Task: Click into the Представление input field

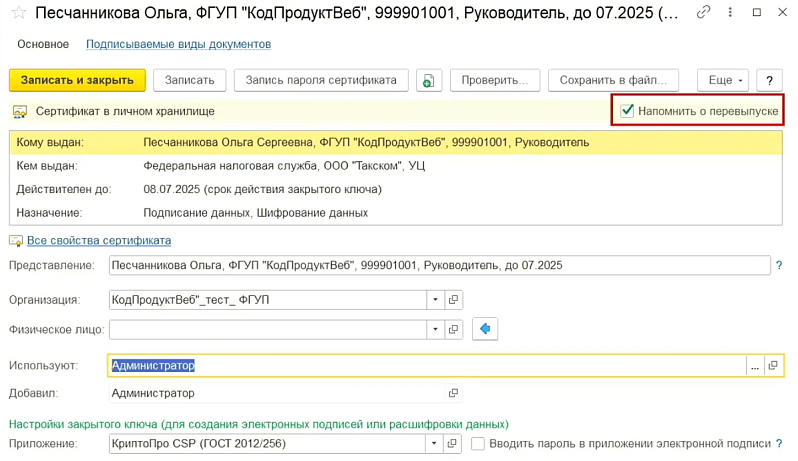Action: [x=440, y=265]
